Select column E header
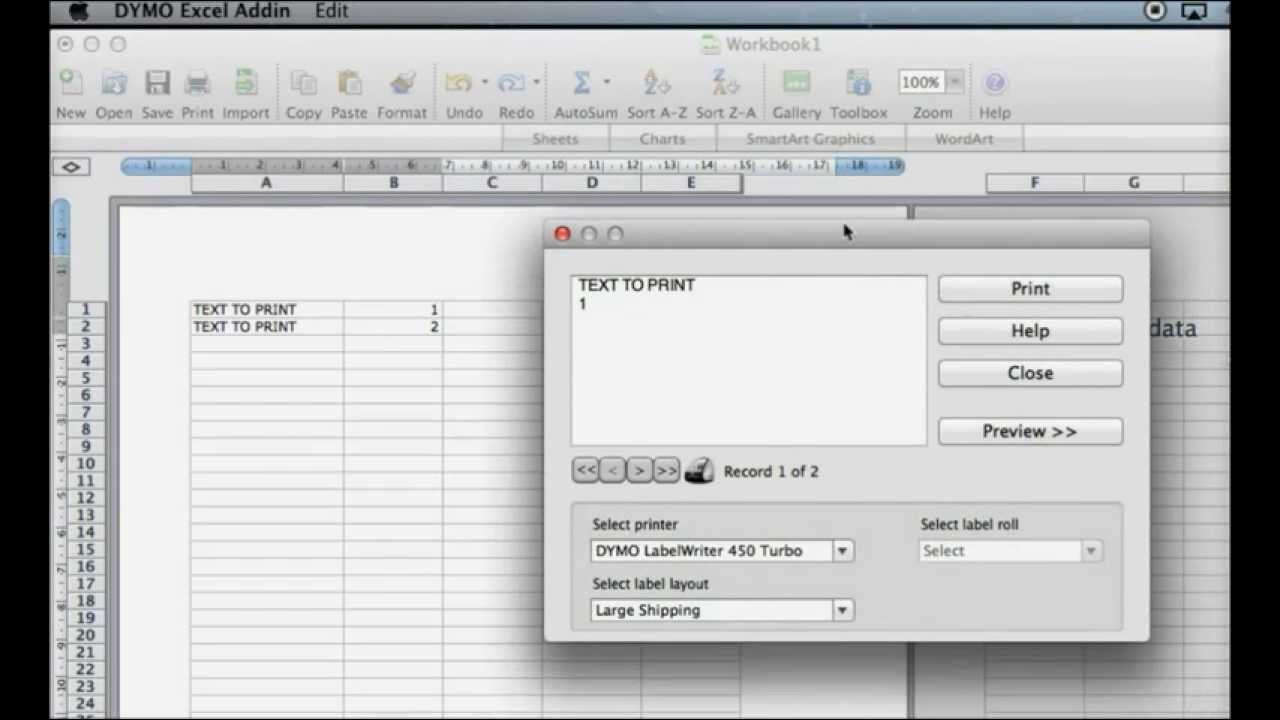The image size is (1280, 720). 691,183
